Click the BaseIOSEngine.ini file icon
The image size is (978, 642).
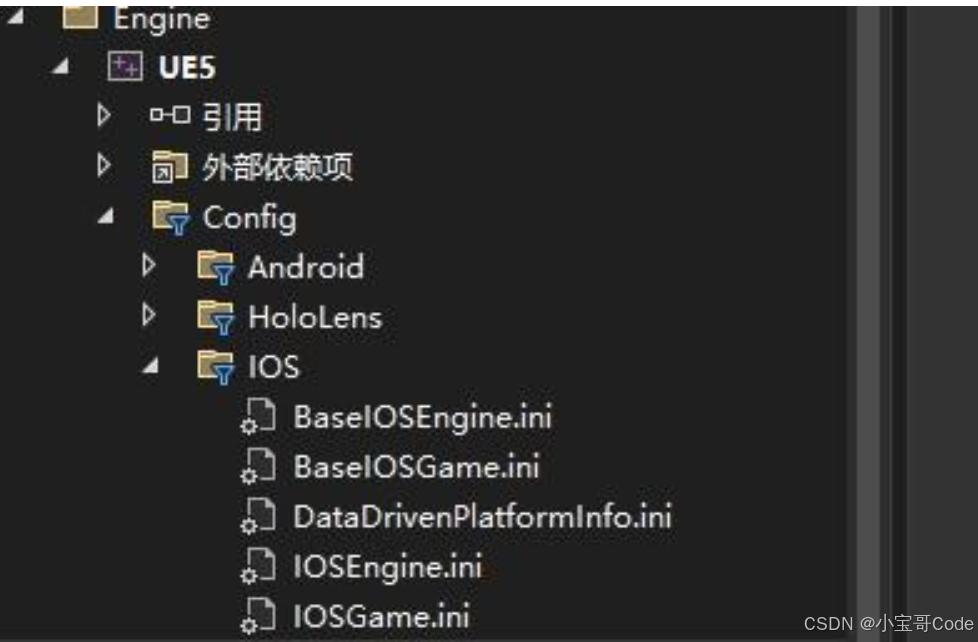coord(260,417)
